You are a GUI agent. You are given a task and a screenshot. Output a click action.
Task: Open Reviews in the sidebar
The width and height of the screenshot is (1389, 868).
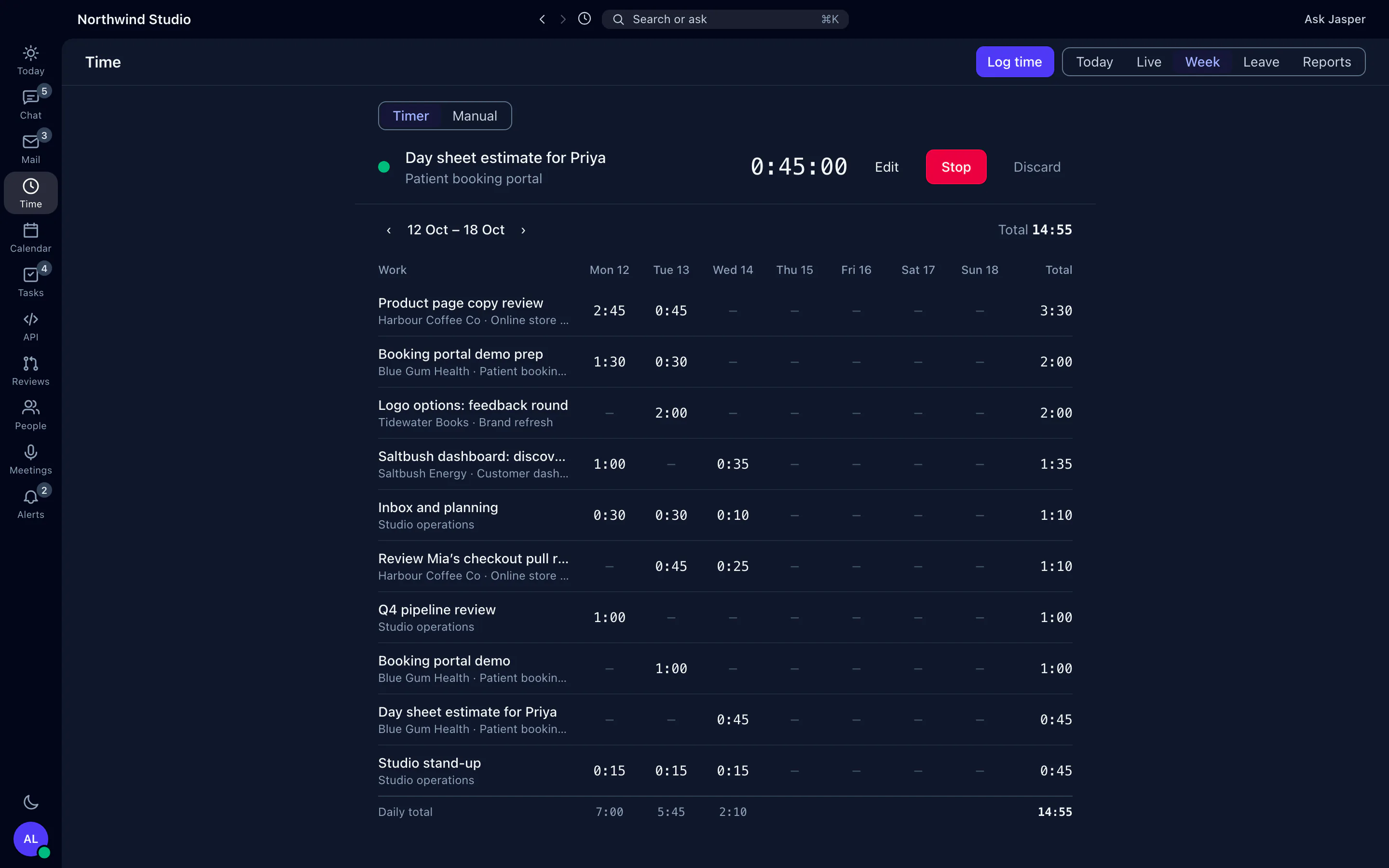[x=30, y=371]
